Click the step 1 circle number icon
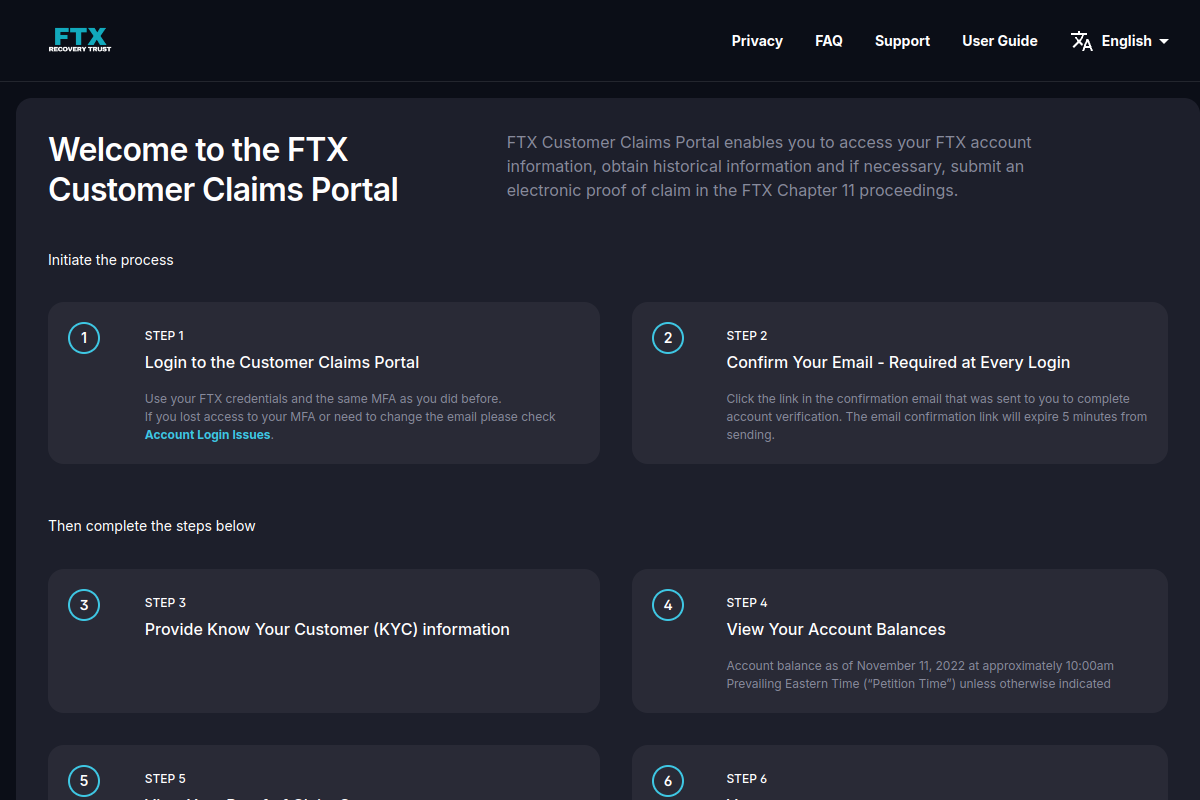 click(84, 338)
